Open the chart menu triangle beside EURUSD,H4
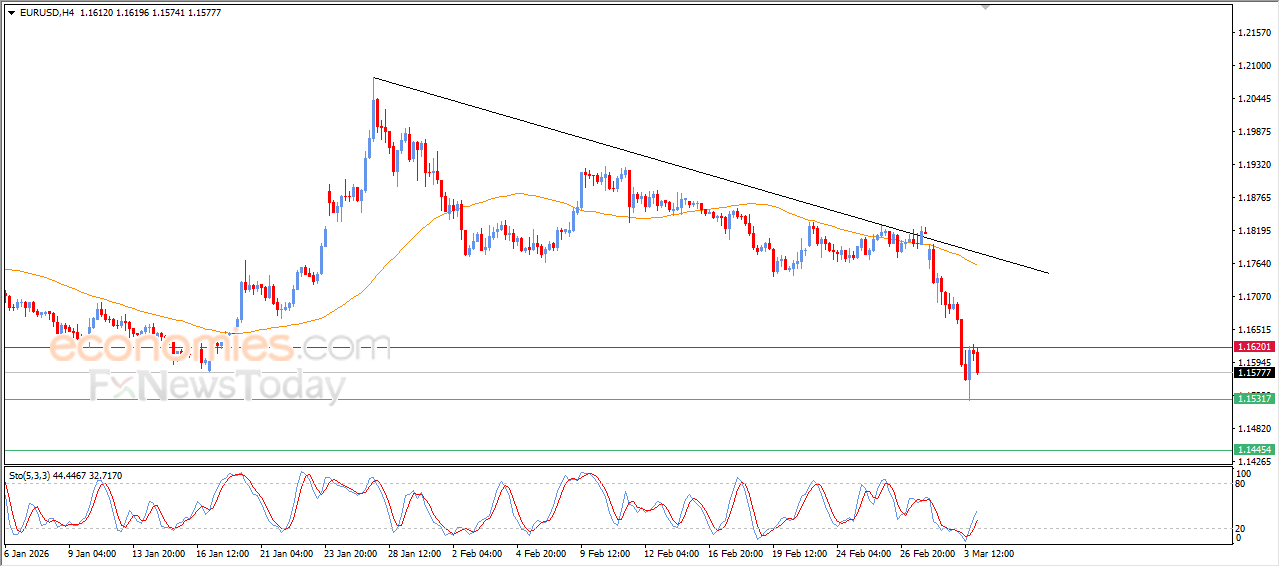The width and height of the screenshot is (1280, 567). pos(11,12)
